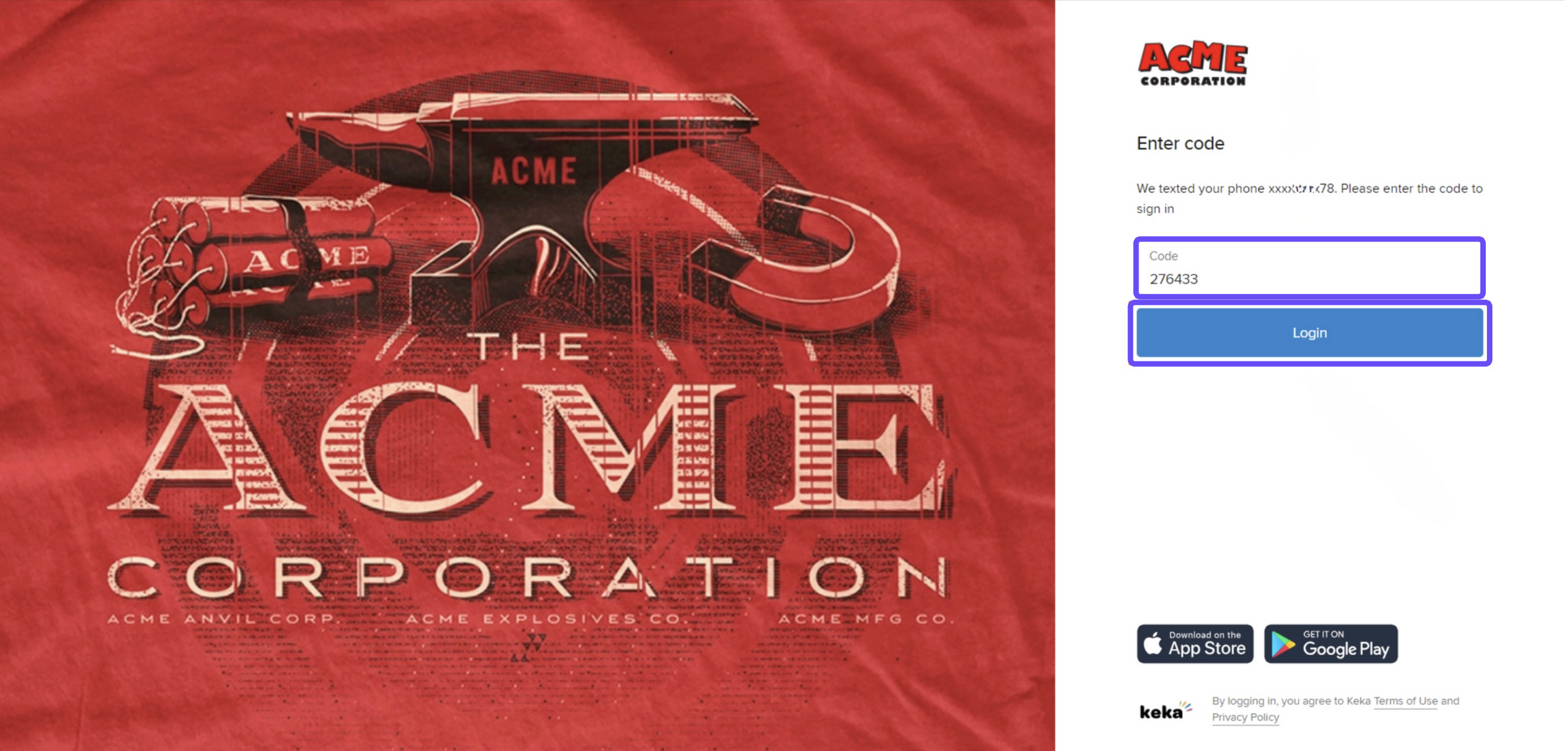Viewport: 1568px width, 751px height.
Task: Focus the Code input field
Action: (x=1309, y=268)
